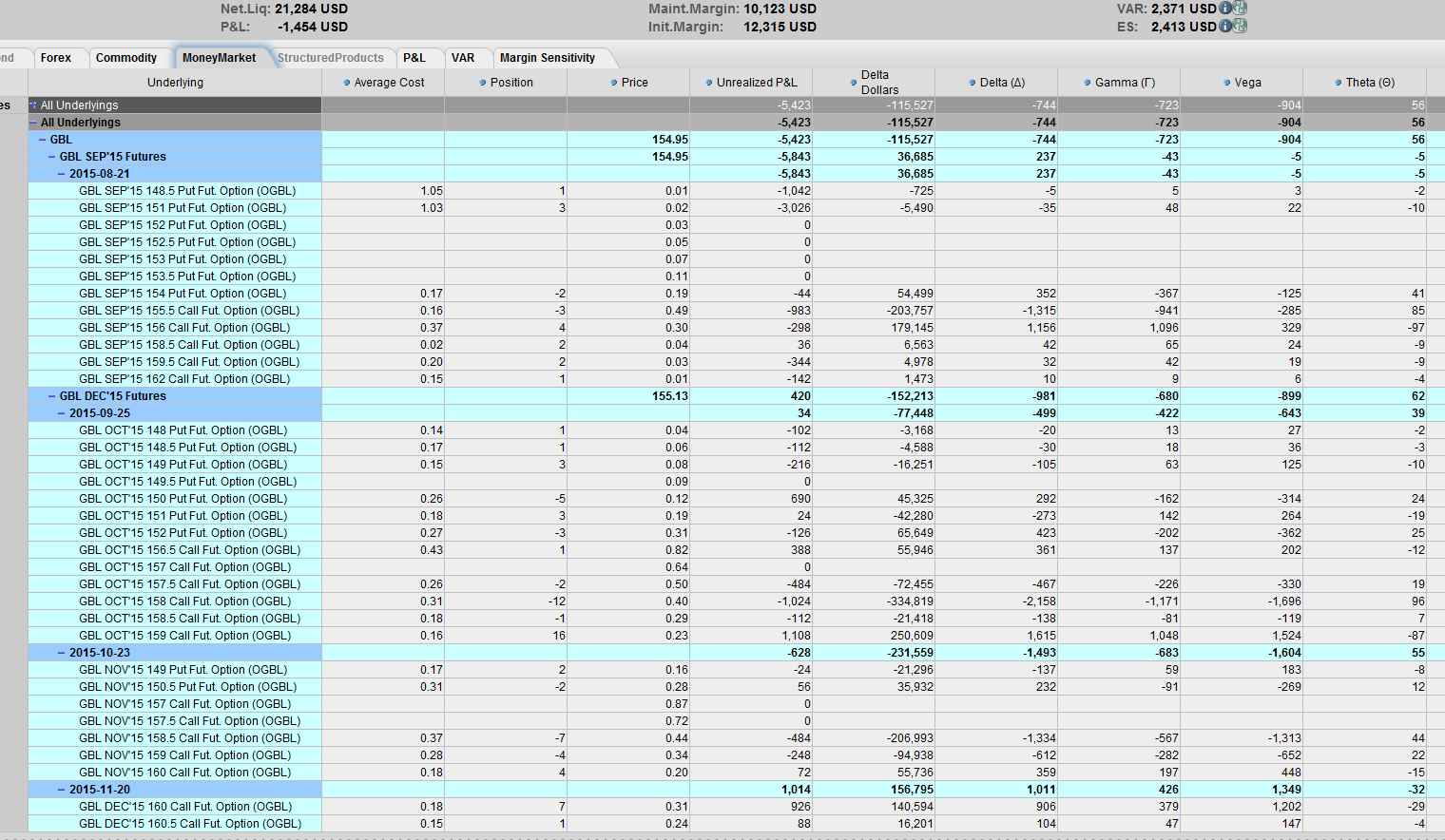
Task: Click the dot icon in Unrealized P&L header
Action: point(709,83)
